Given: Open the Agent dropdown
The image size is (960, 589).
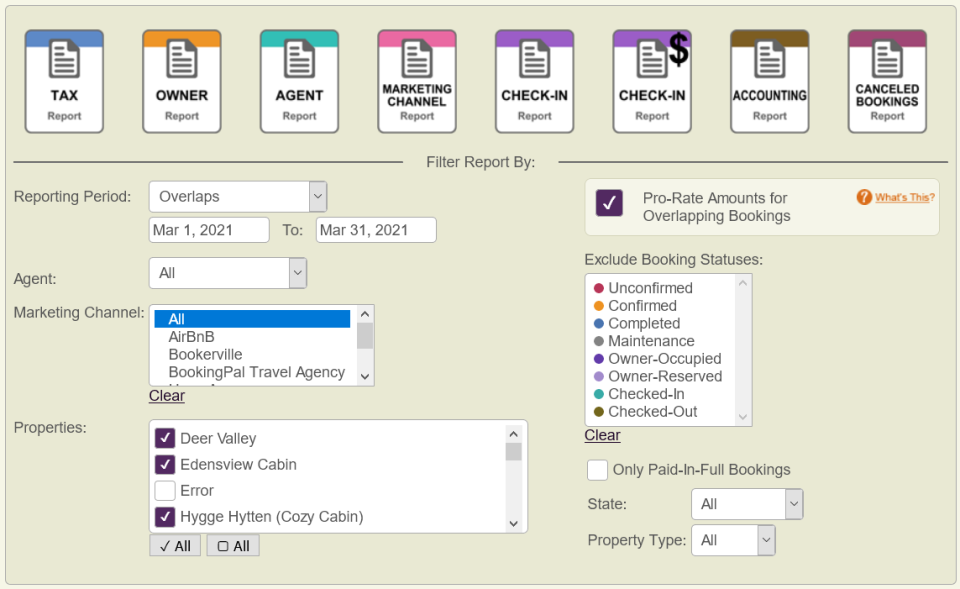Looking at the screenshot, I should 228,273.
